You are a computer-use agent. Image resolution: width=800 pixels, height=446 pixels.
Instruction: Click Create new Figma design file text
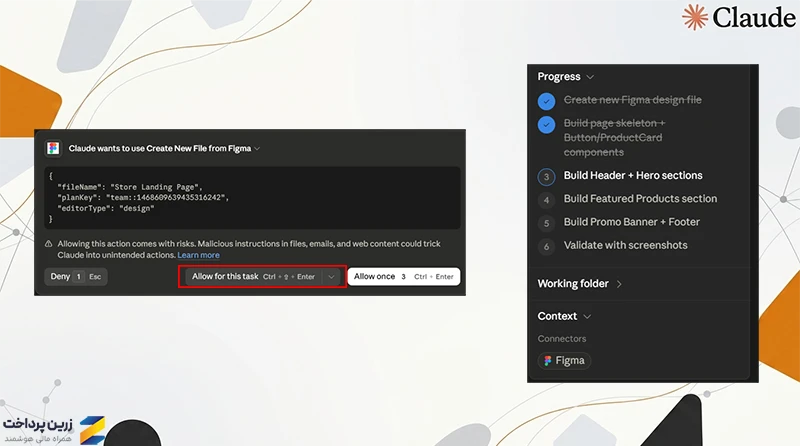click(x=633, y=100)
